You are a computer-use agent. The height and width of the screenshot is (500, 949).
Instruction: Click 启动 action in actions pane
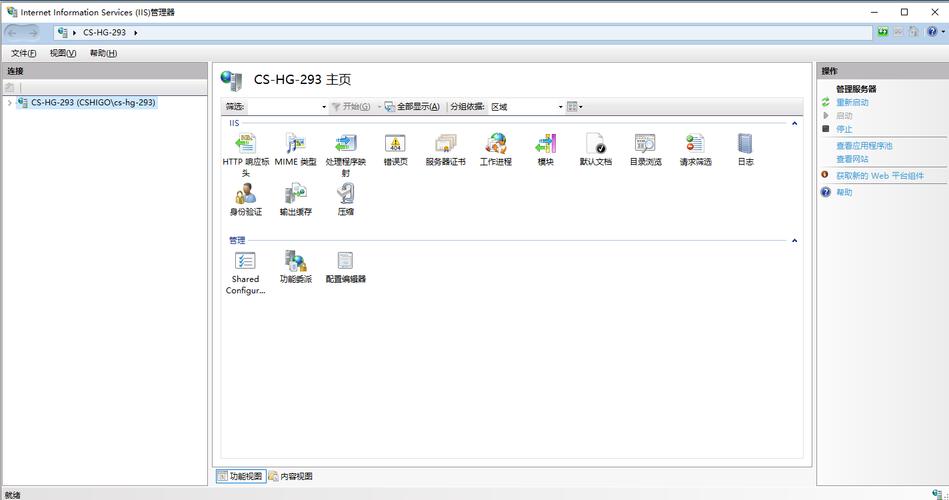pyautogui.click(x=844, y=116)
